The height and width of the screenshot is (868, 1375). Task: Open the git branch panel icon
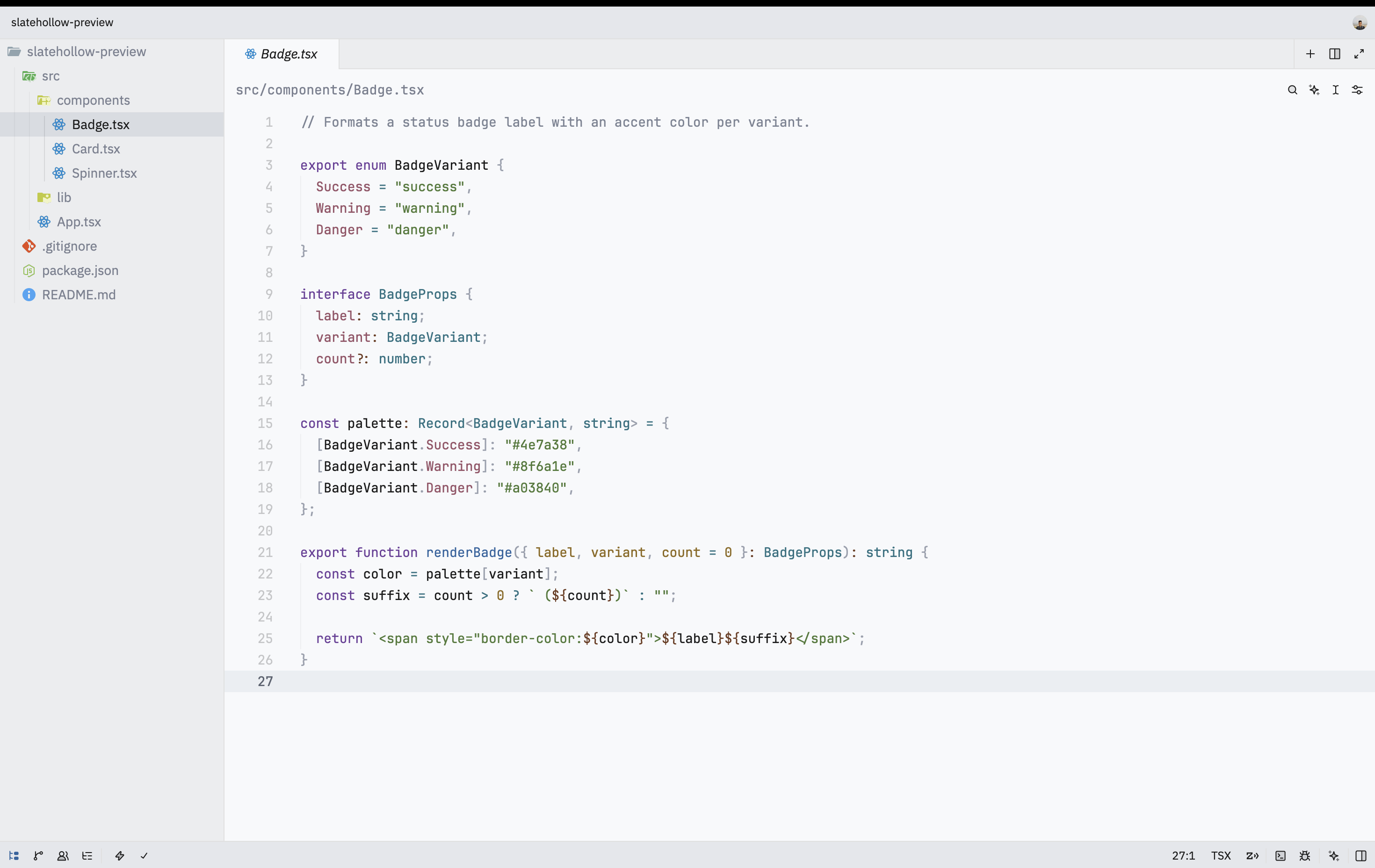point(38,855)
